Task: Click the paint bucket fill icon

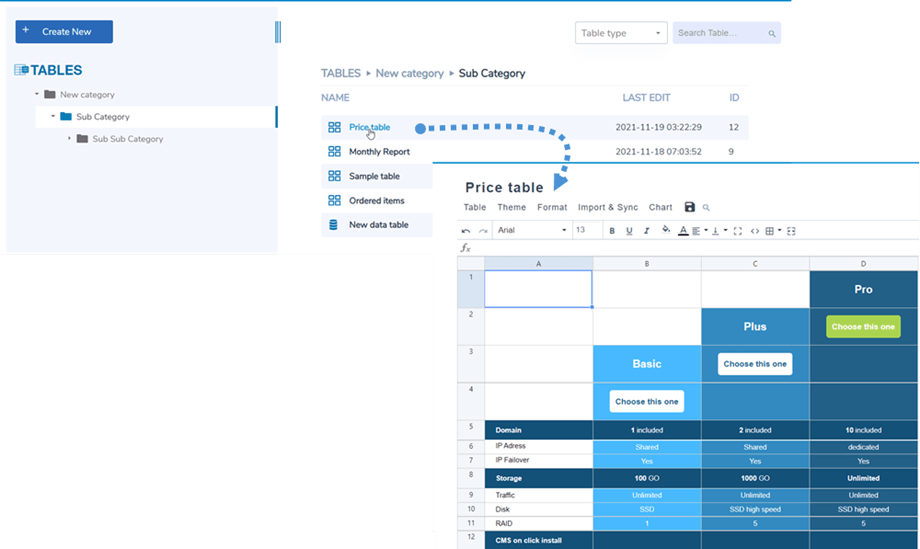Action: click(x=666, y=230)
